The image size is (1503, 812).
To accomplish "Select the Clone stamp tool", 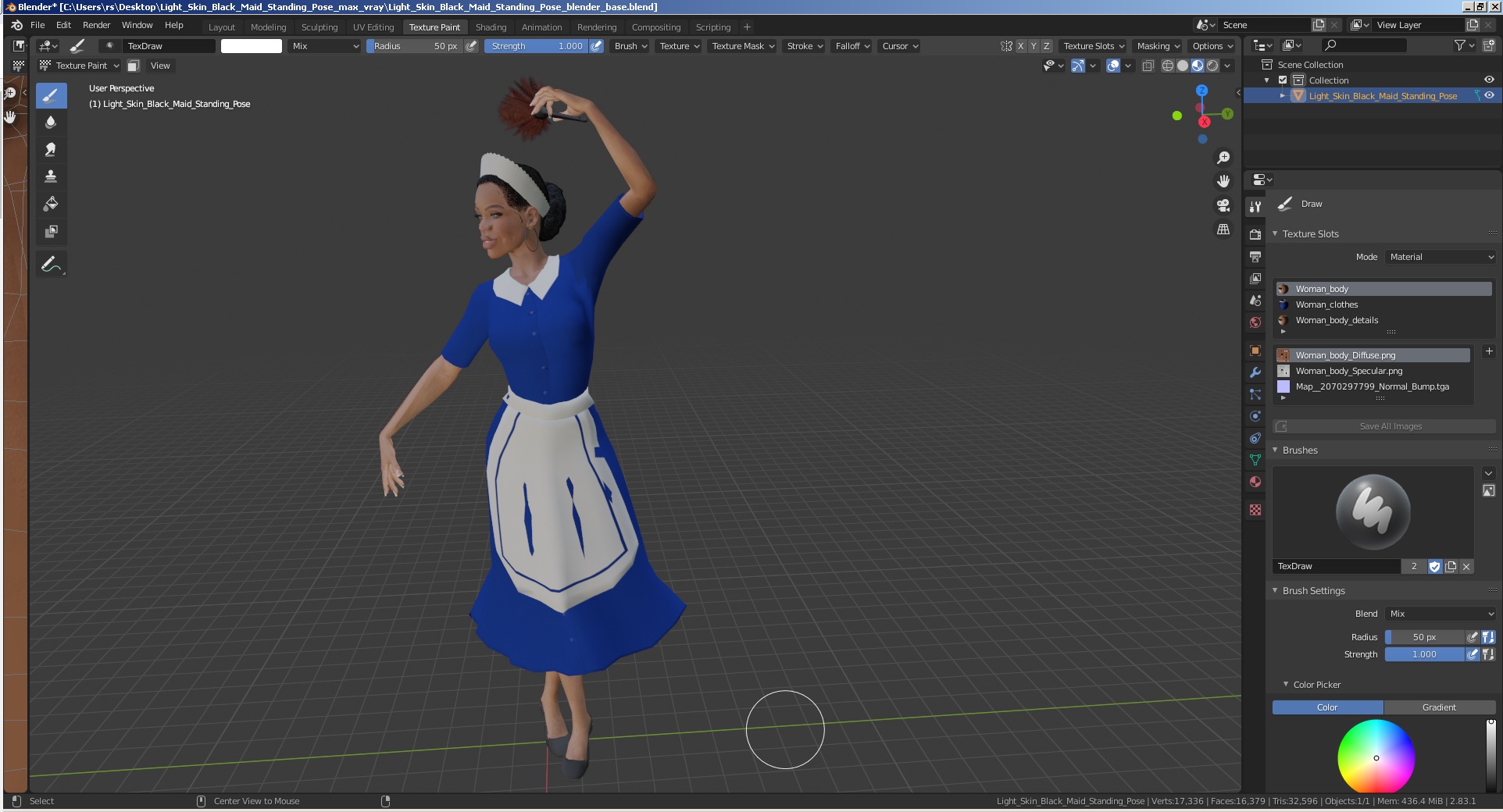I will point(51,176).
